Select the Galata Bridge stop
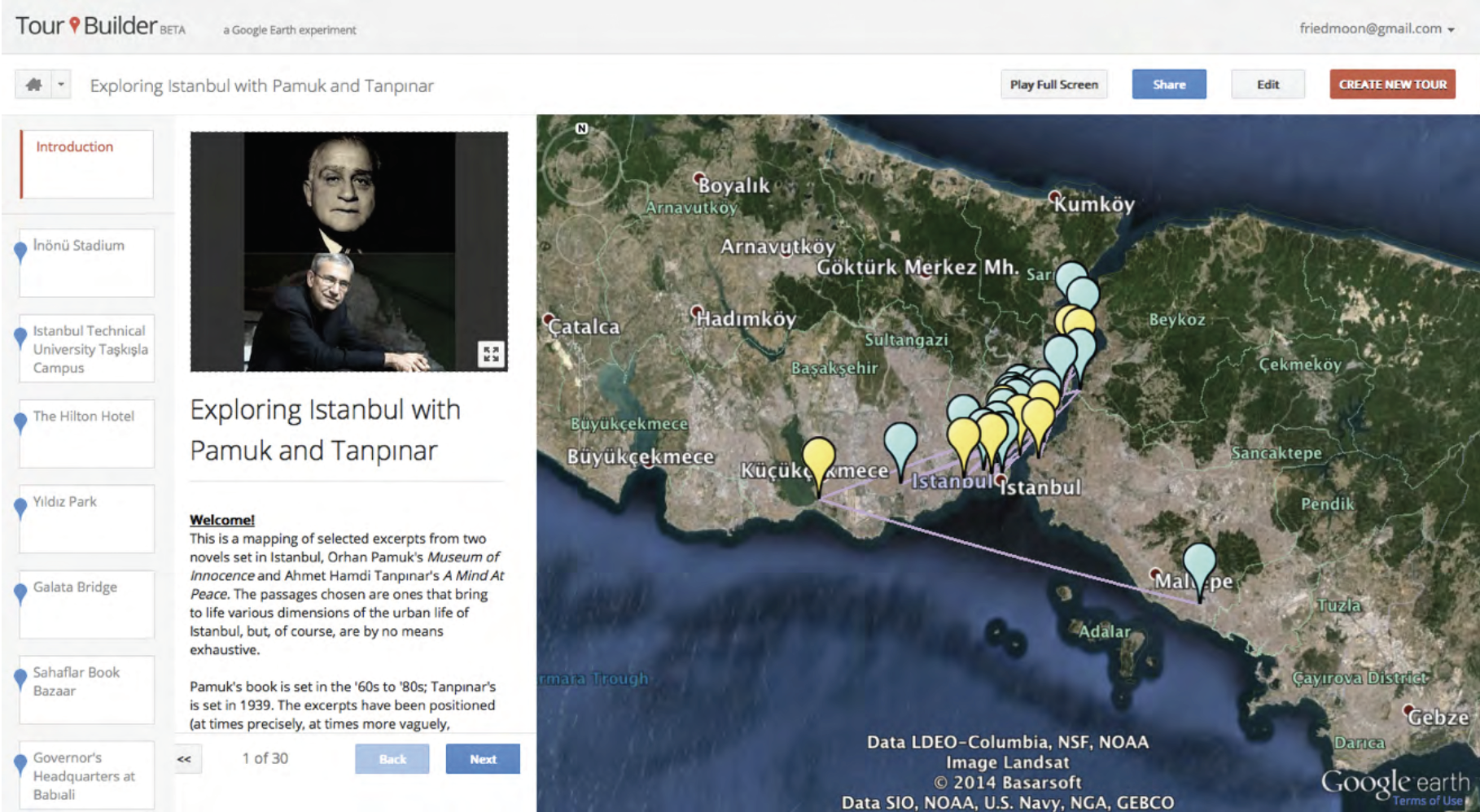This screenshot has width=1480, height=812. tap(87, 605)
